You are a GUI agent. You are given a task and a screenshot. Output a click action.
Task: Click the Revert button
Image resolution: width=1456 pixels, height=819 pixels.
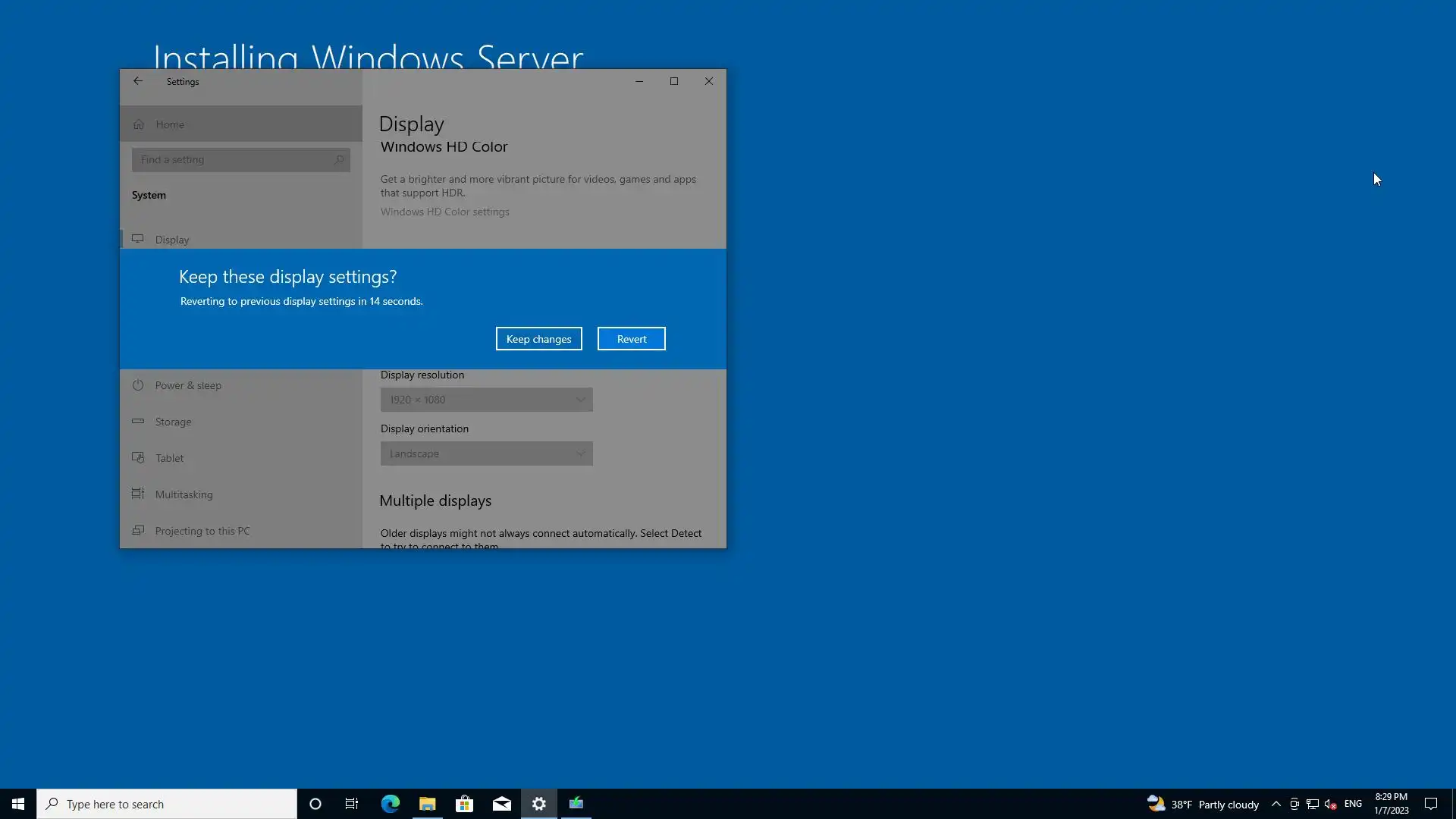(x=631, y=339)
